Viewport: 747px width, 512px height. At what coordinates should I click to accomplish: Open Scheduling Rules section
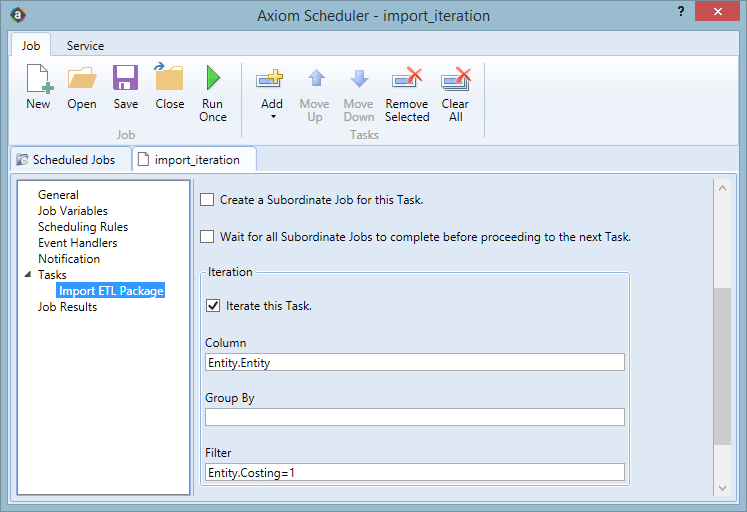83,227
